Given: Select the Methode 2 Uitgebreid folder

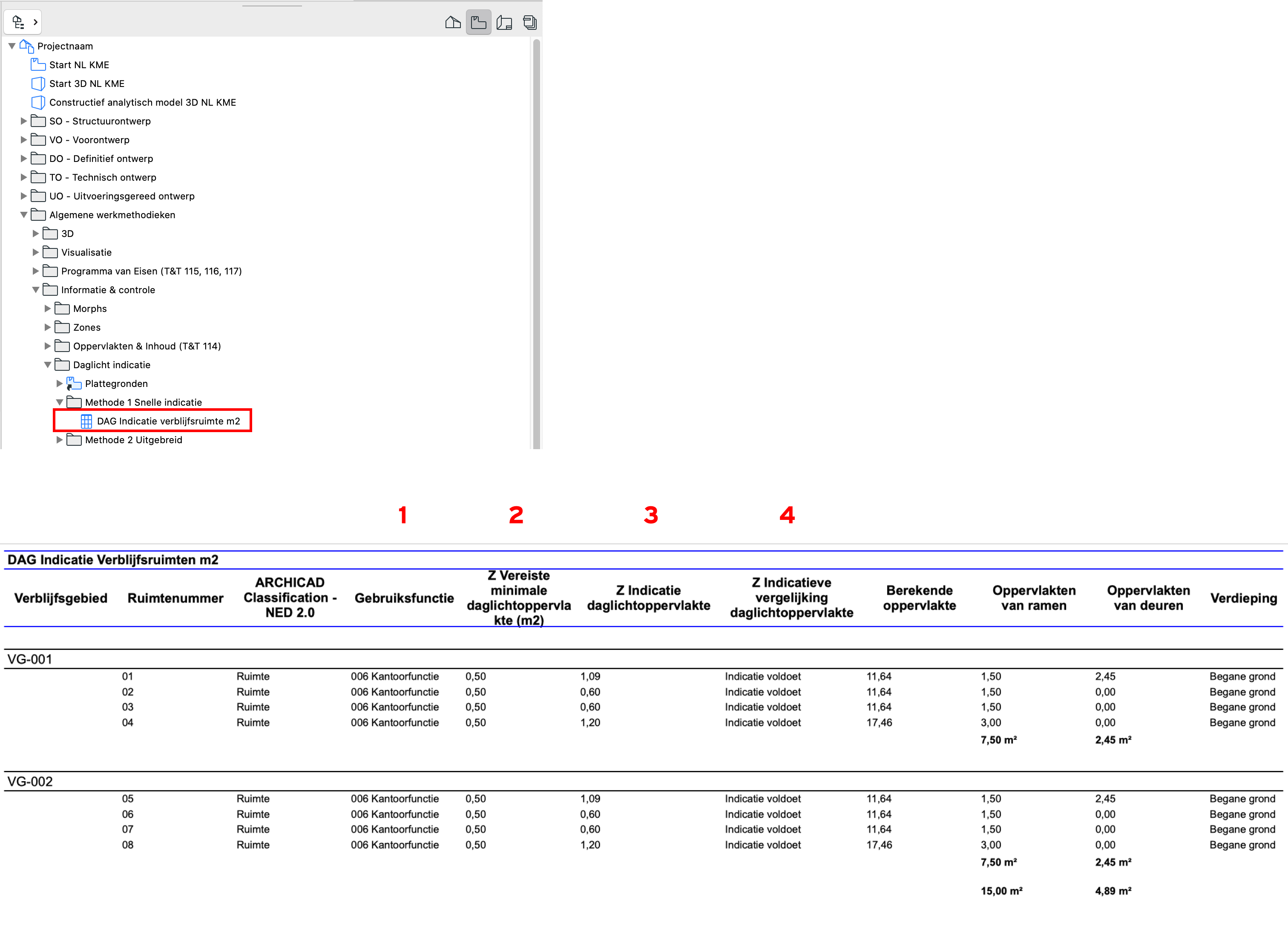Looking at the screenshot, I should (x=133, y=440).
